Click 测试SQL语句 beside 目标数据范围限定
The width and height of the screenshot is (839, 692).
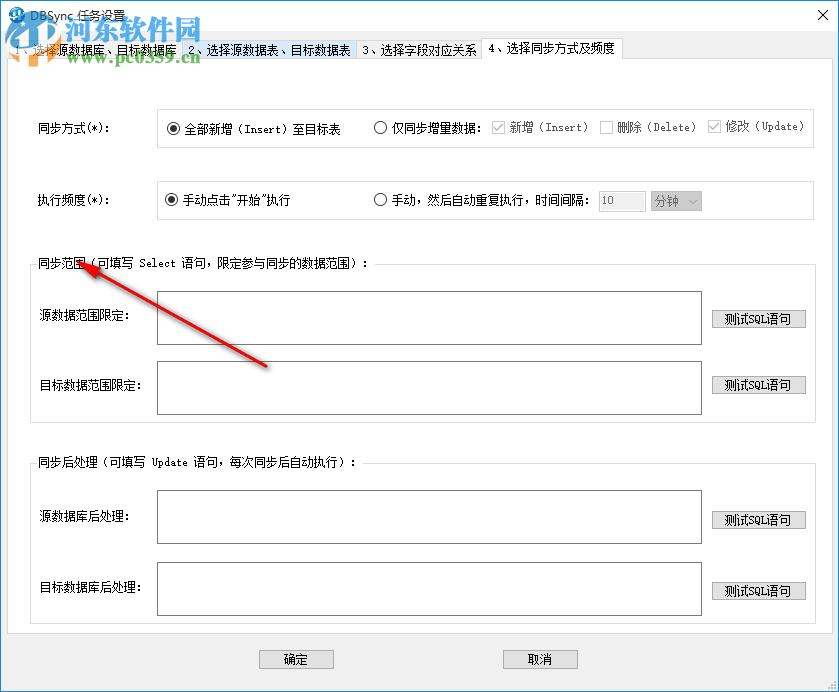[758, 385]
